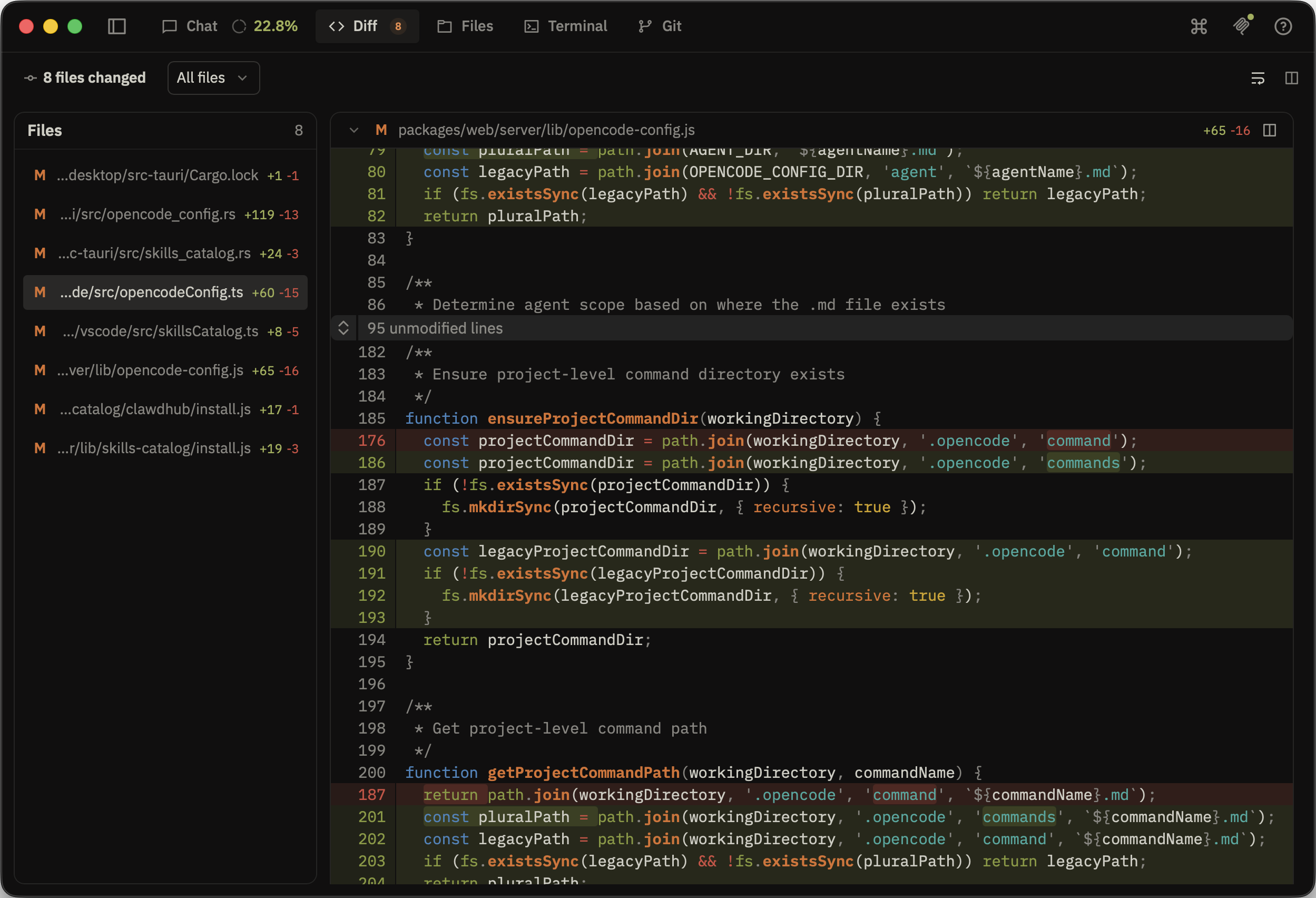Open the Terminal tab
This screenshot has height=898, width=1316.
pos(565,26)
